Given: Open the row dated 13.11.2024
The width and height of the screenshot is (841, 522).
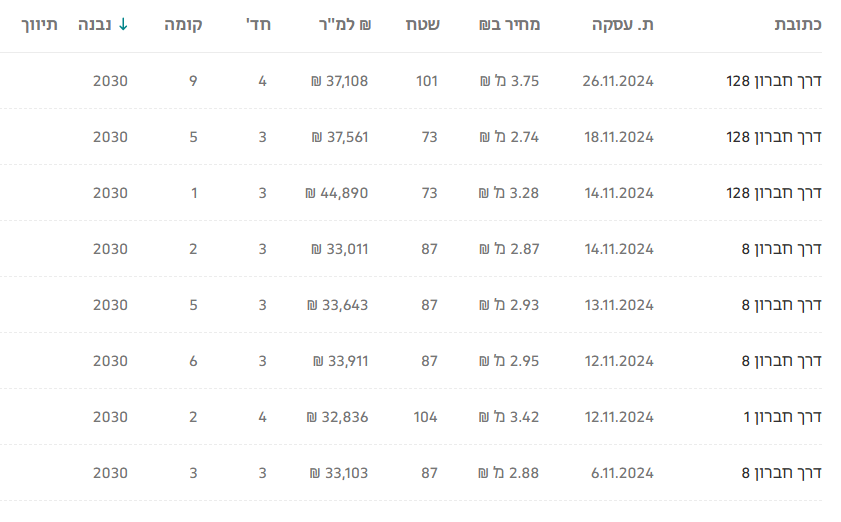Looking at the screenshot, I should click(x=617, y=305).
